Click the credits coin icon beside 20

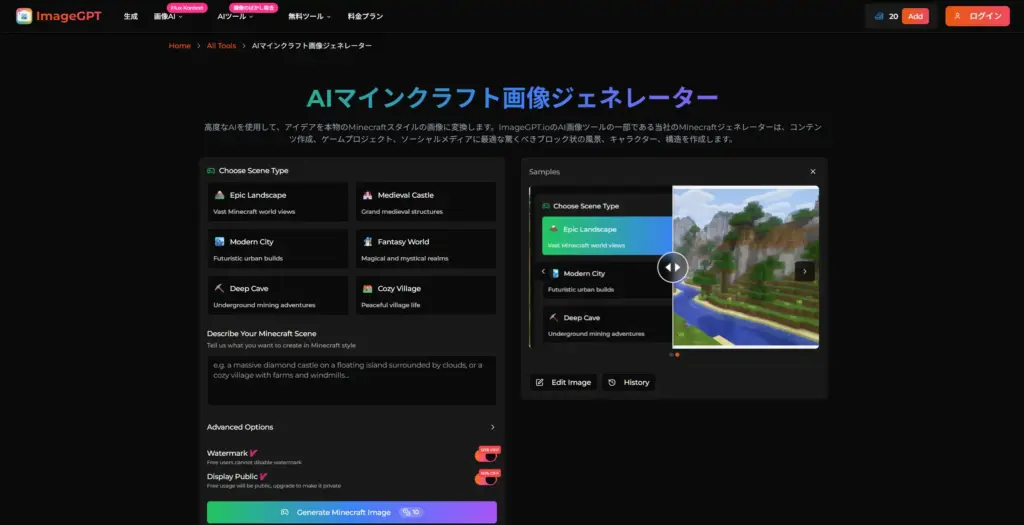879,16
